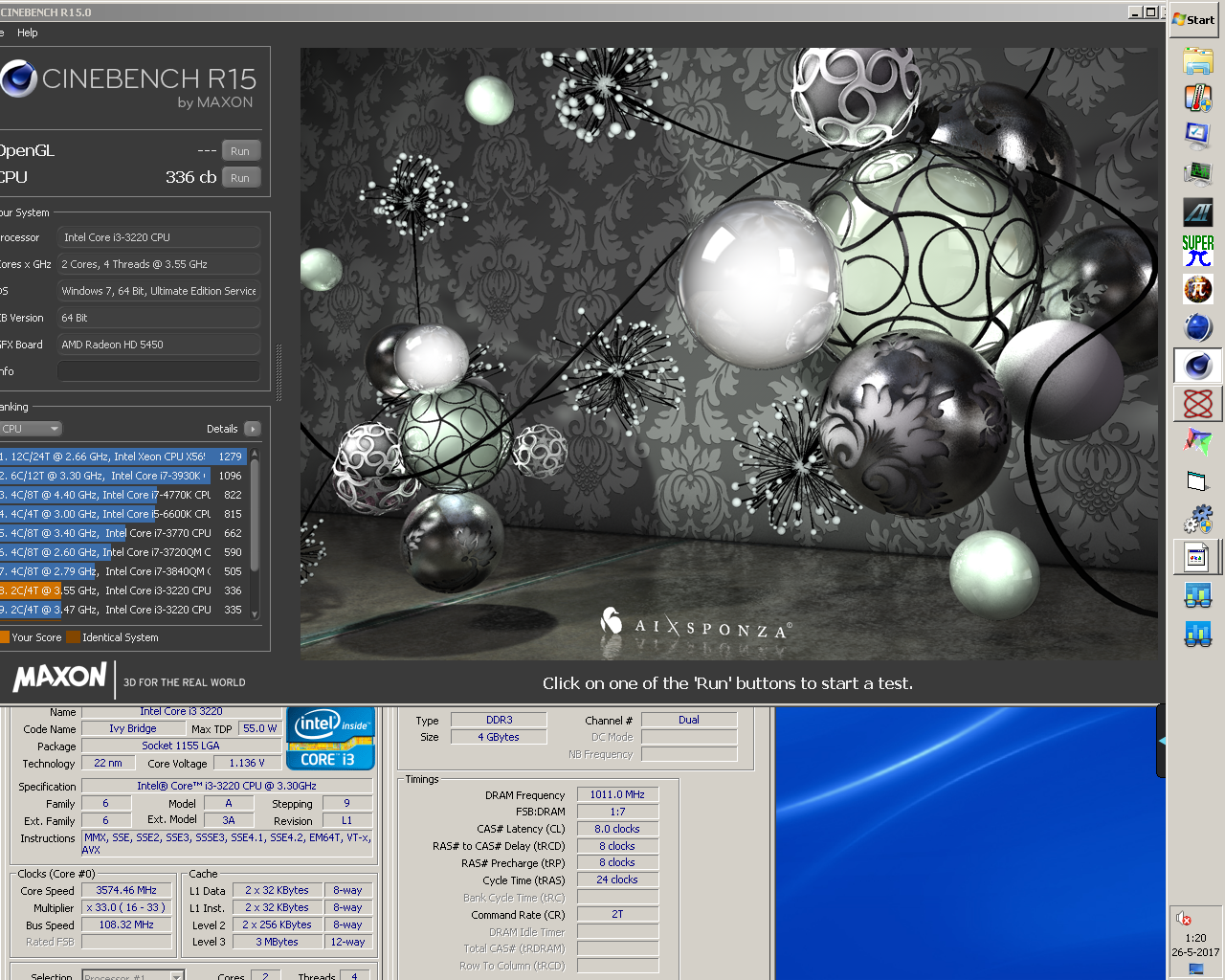Open the fiery pi symbol taskbar icon
The image size is (1225, 980).
pos(1197,288)
